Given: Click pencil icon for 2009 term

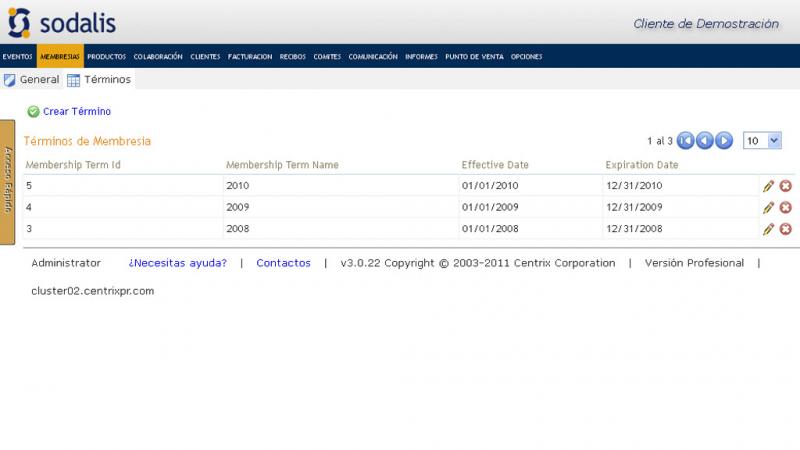Looking at the screenshot, I should point(768,208).
